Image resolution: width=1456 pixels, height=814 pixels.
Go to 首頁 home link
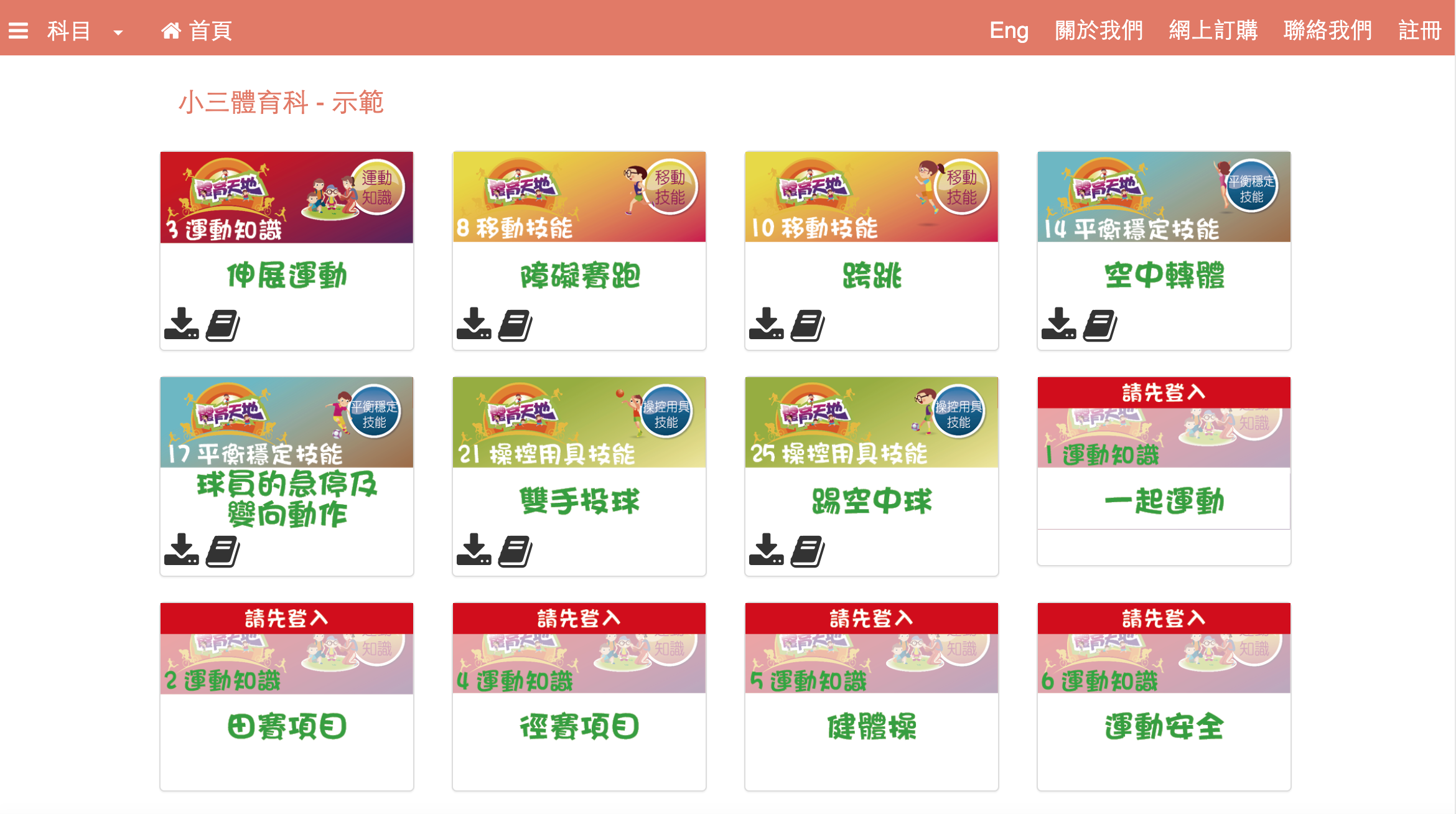[197, 30]
